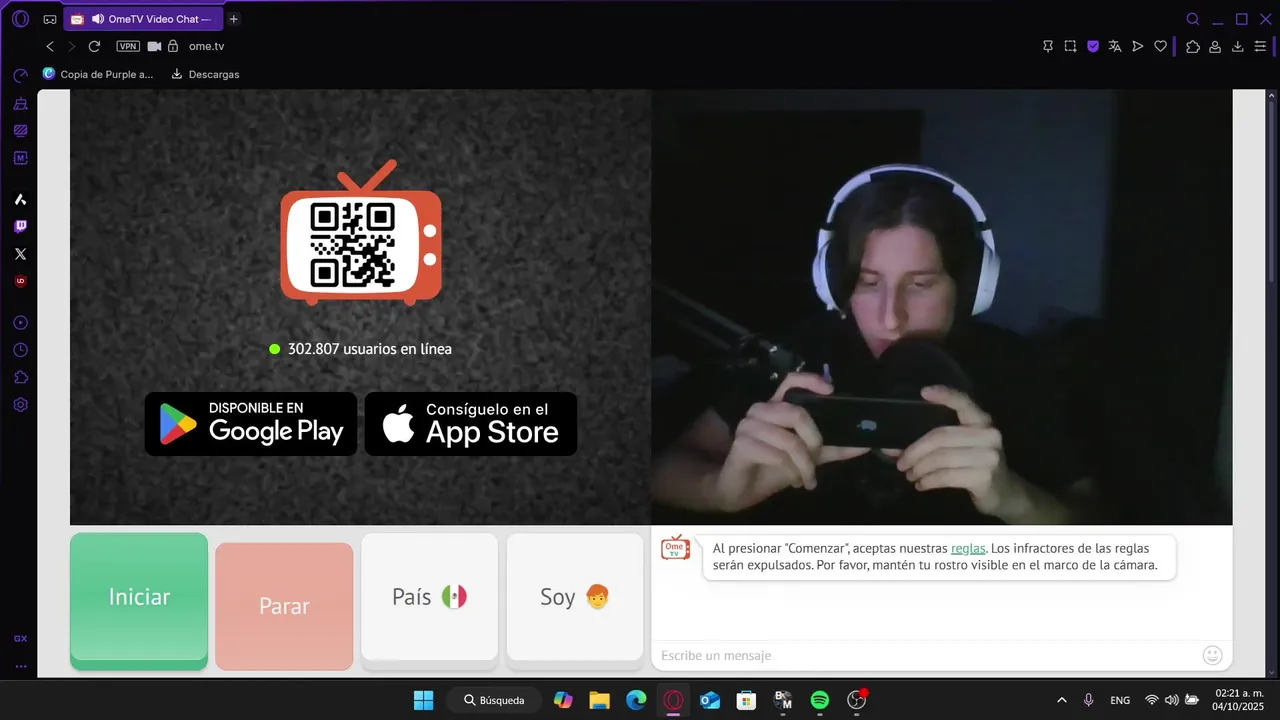Viewport: 1280px width, 720px height.
Task: Open Settings gear in the sidebar
Action: tap(20, 405)
